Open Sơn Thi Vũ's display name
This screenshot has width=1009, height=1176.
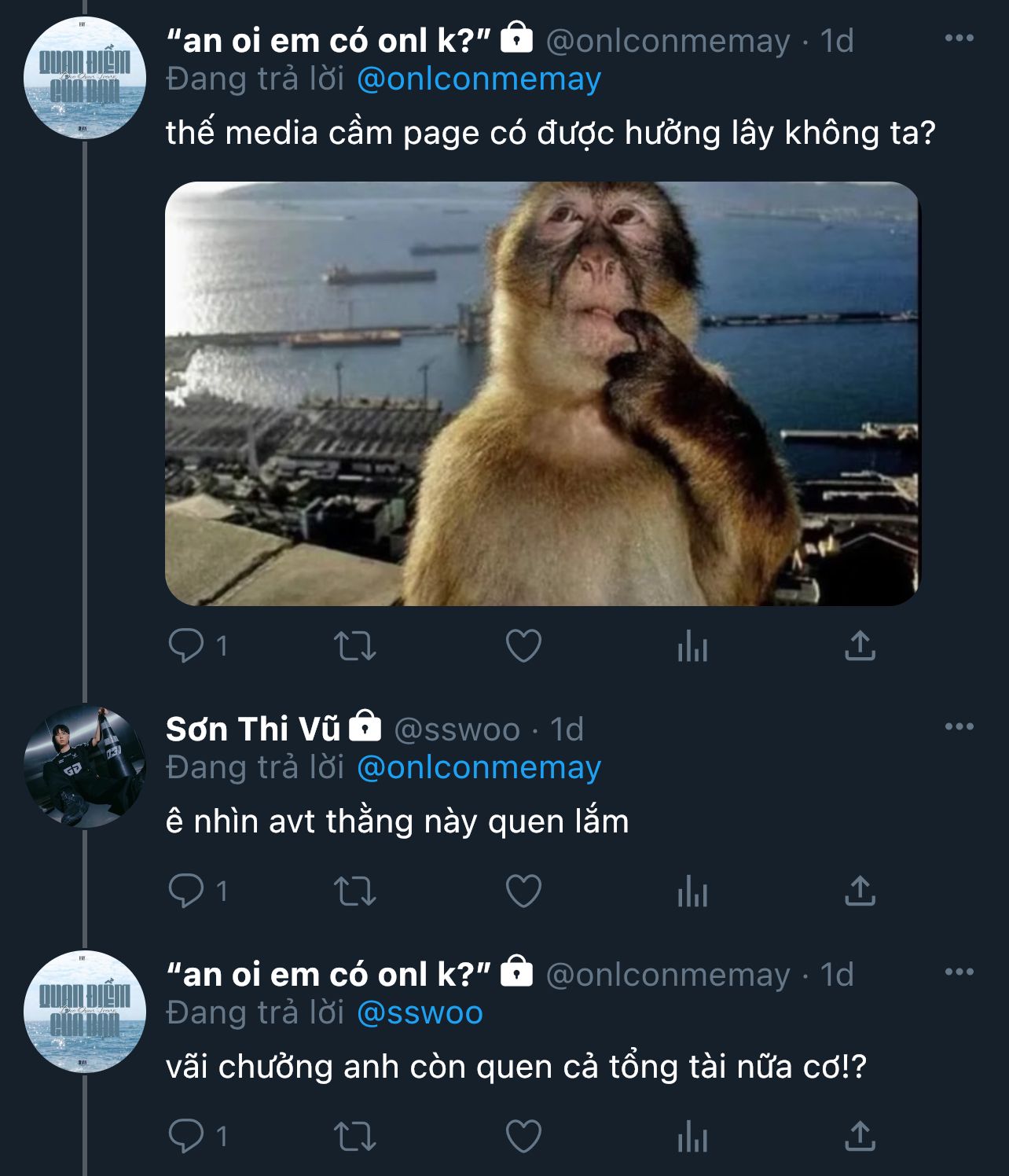point(252,729)
